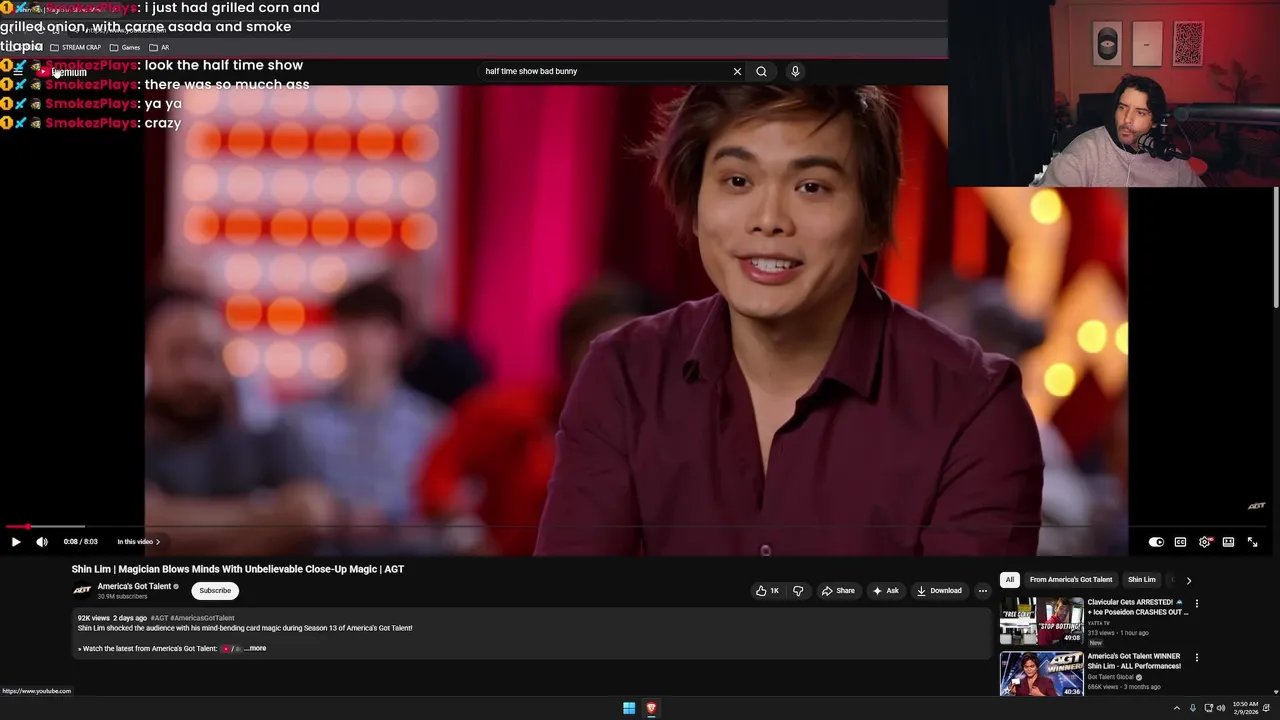
Task: Open more actions (three dots) under the video
Action: 982,591
